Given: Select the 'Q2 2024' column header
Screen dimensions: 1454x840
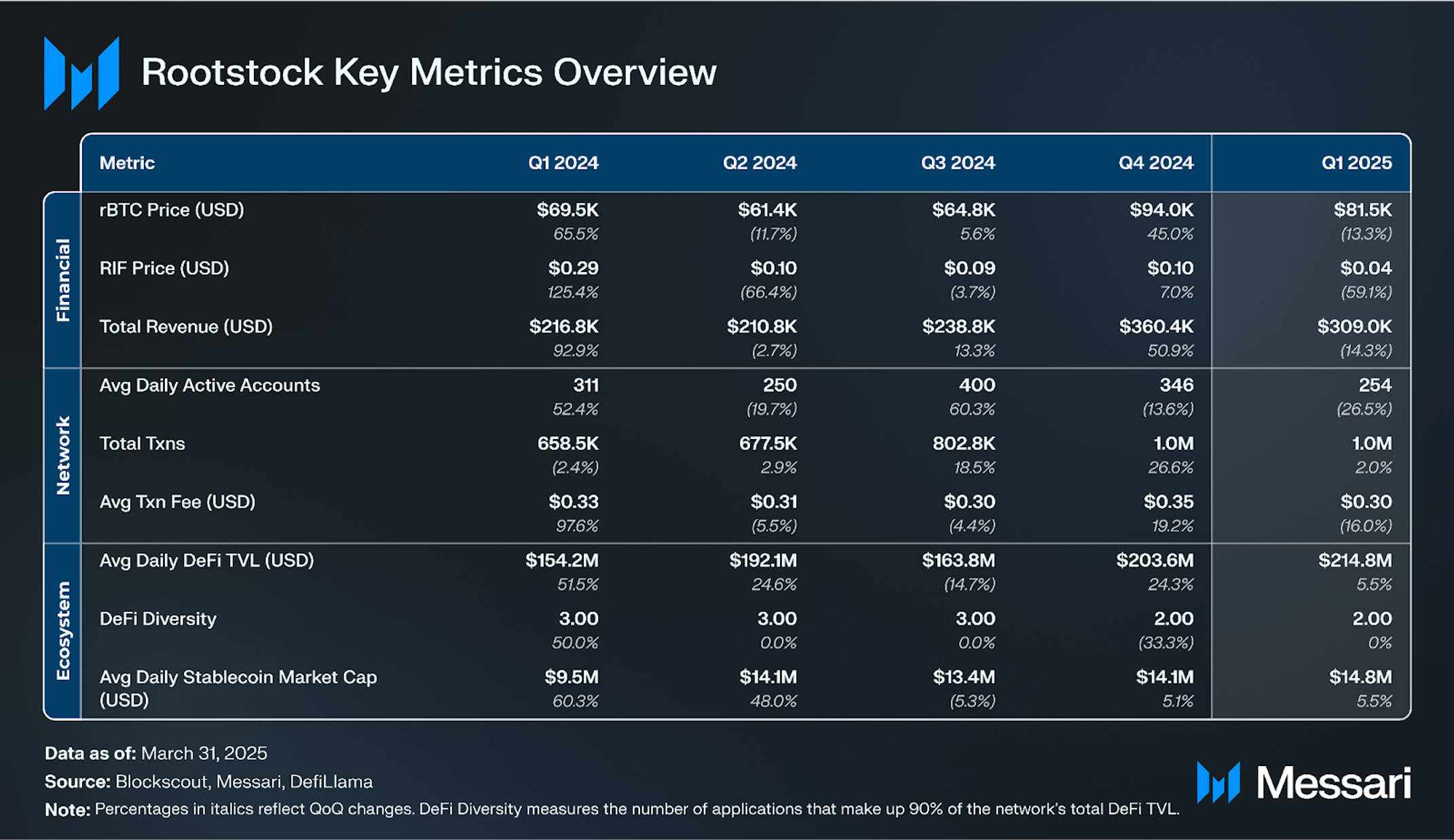Looking at the screenshot, I should pos(760,163).
